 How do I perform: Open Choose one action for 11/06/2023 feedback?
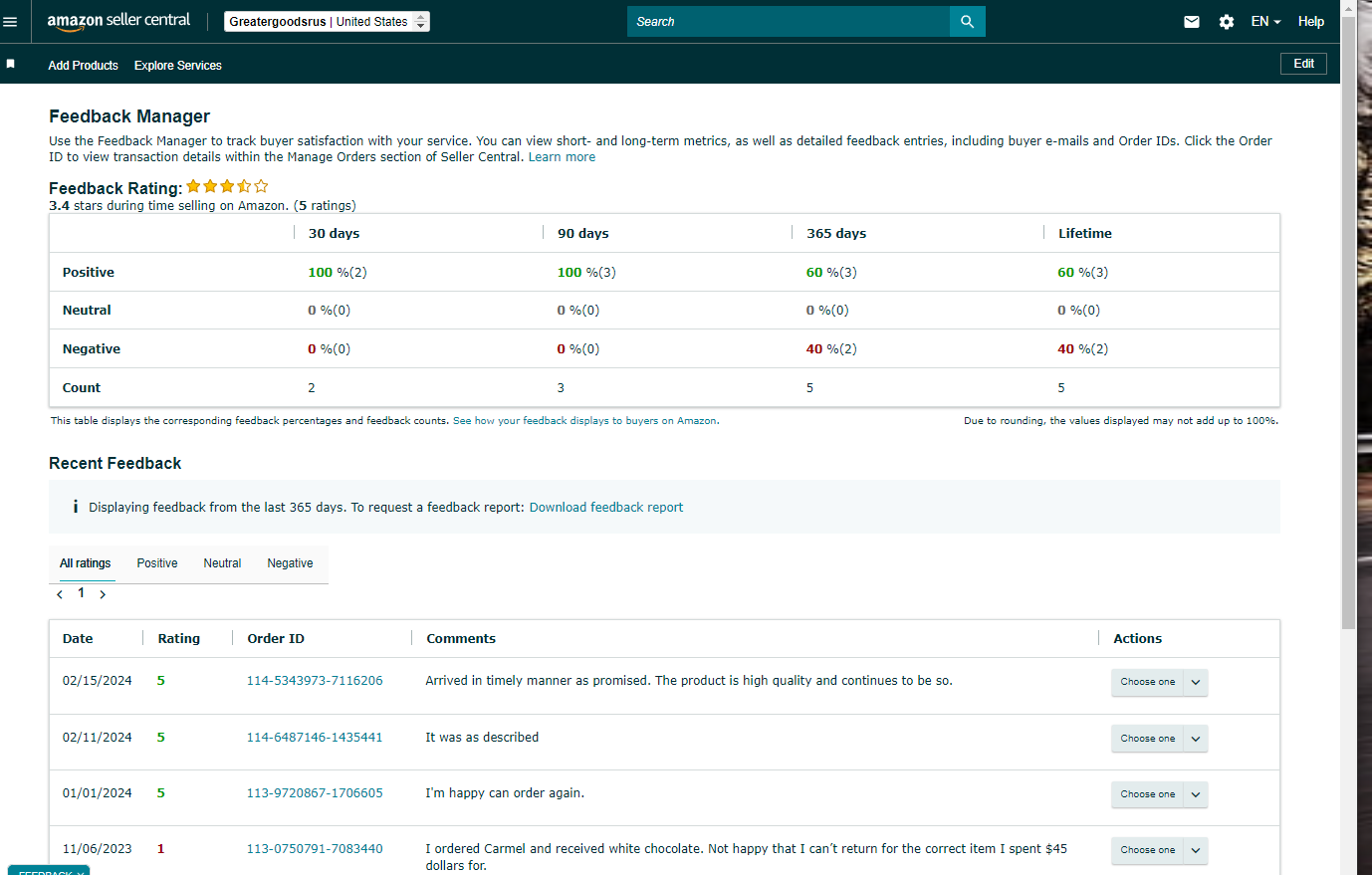click(x=1159, y=850)
